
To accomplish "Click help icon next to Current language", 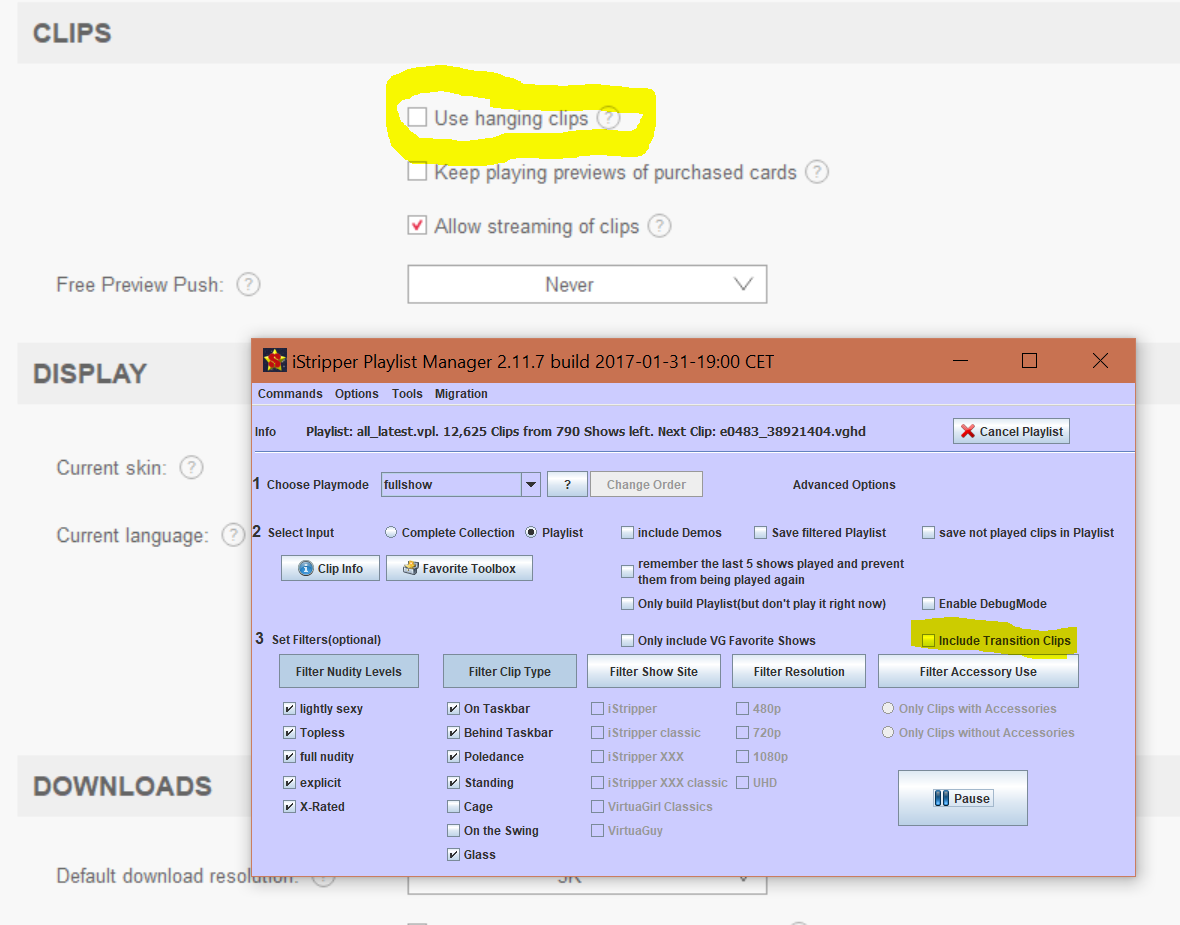I will [x=233, y=535].
